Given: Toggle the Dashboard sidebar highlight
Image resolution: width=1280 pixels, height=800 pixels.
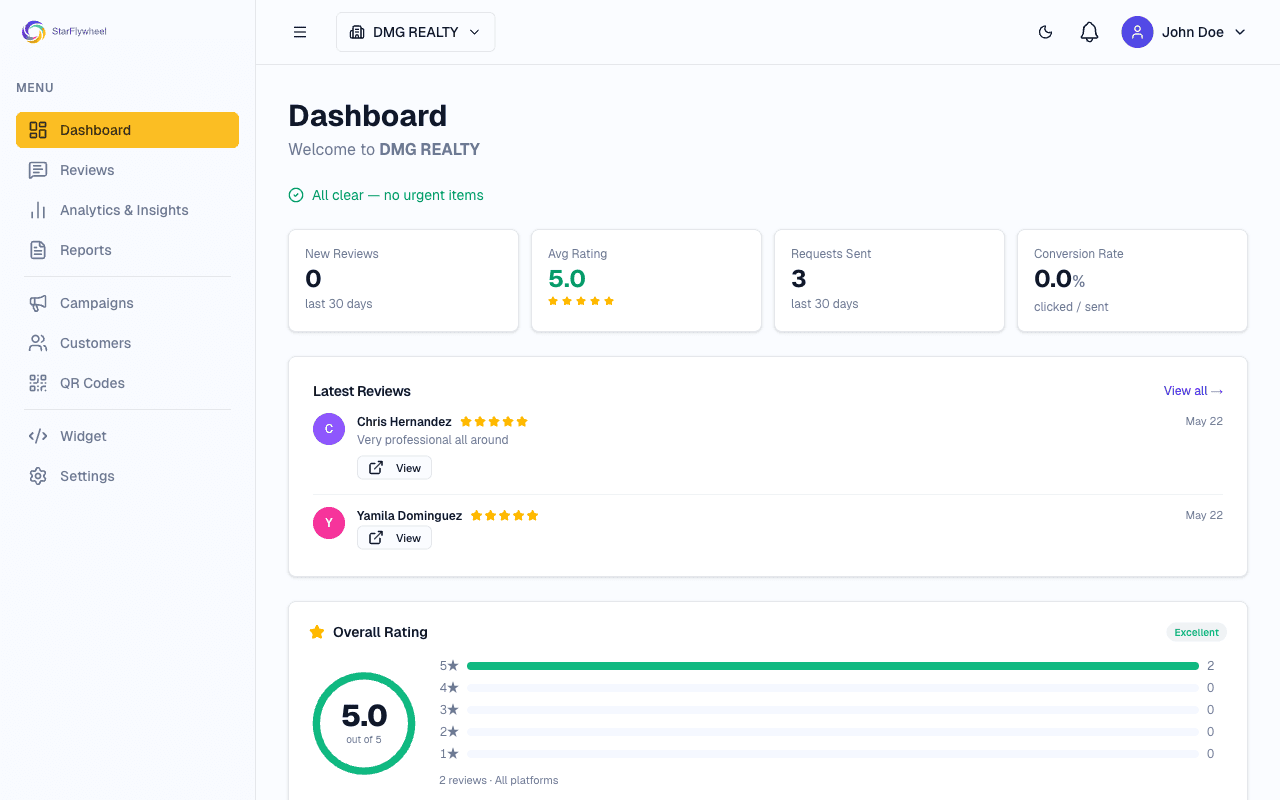Looking at the screenshot, I should pyautogui.click(x=127, y=130).
